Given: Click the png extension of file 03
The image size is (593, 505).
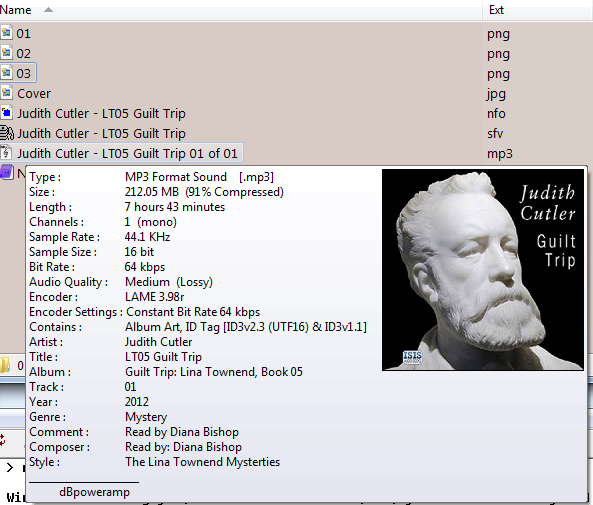Looking at the screenshot, I should coord(498,75).
